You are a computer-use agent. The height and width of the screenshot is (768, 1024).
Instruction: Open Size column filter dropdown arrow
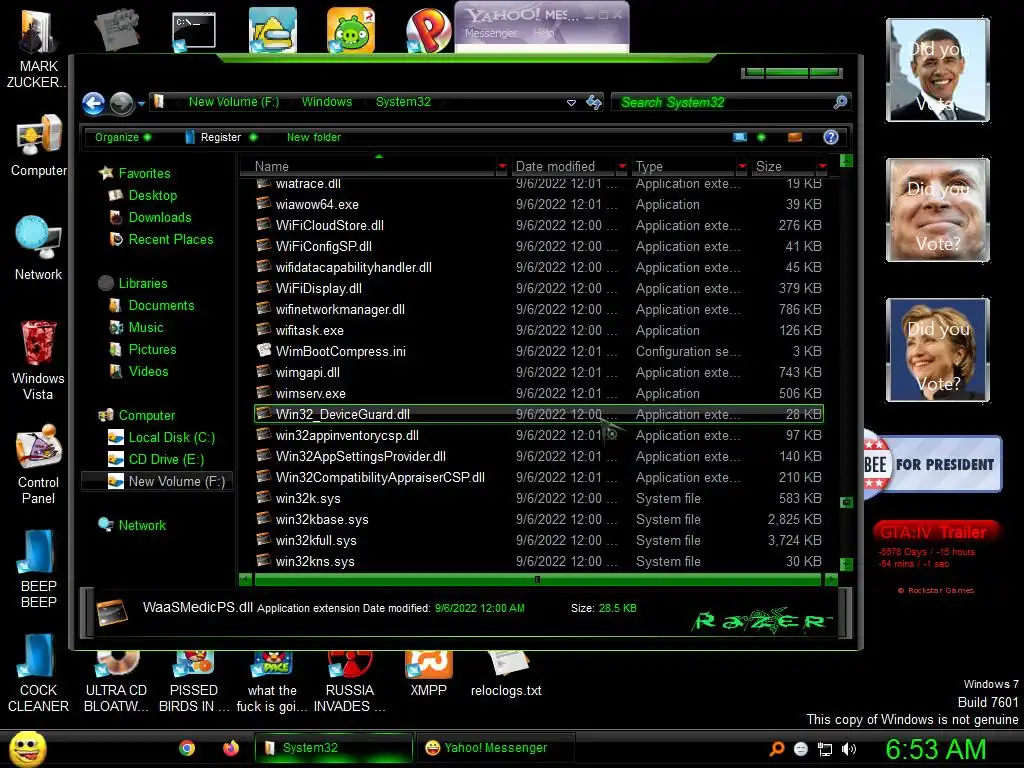(822, 167)
